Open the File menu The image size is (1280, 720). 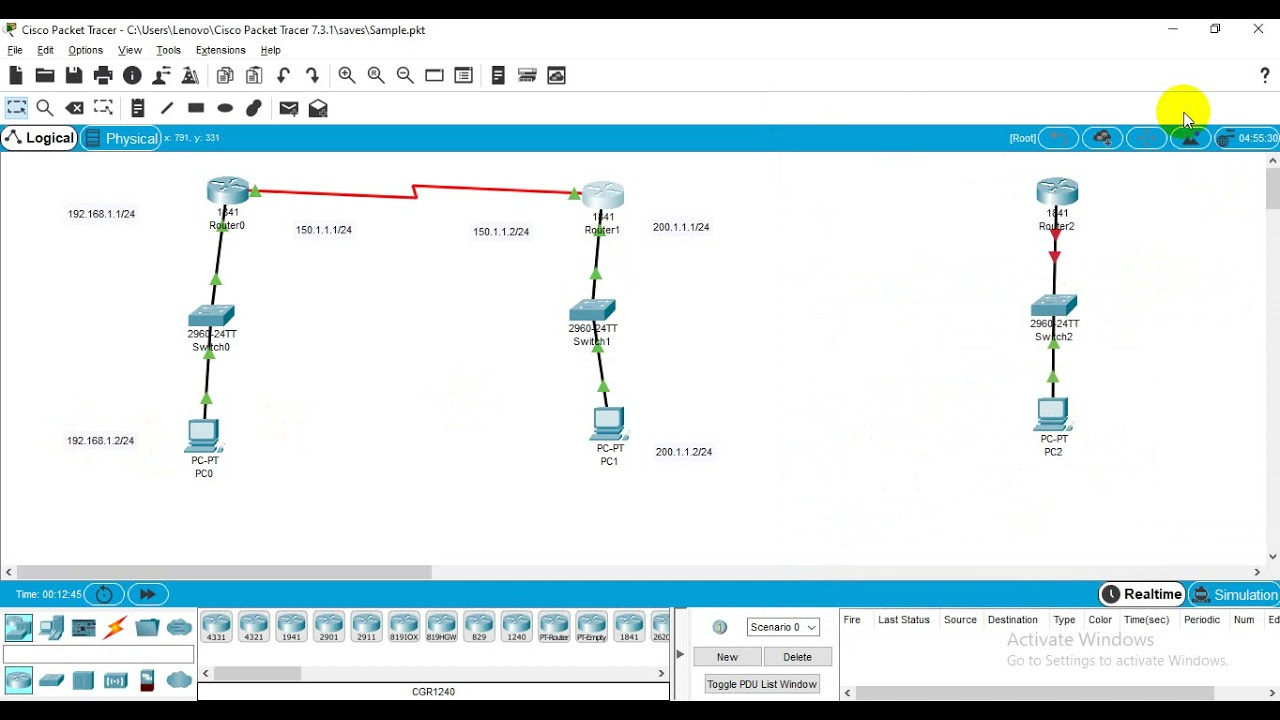15,50
